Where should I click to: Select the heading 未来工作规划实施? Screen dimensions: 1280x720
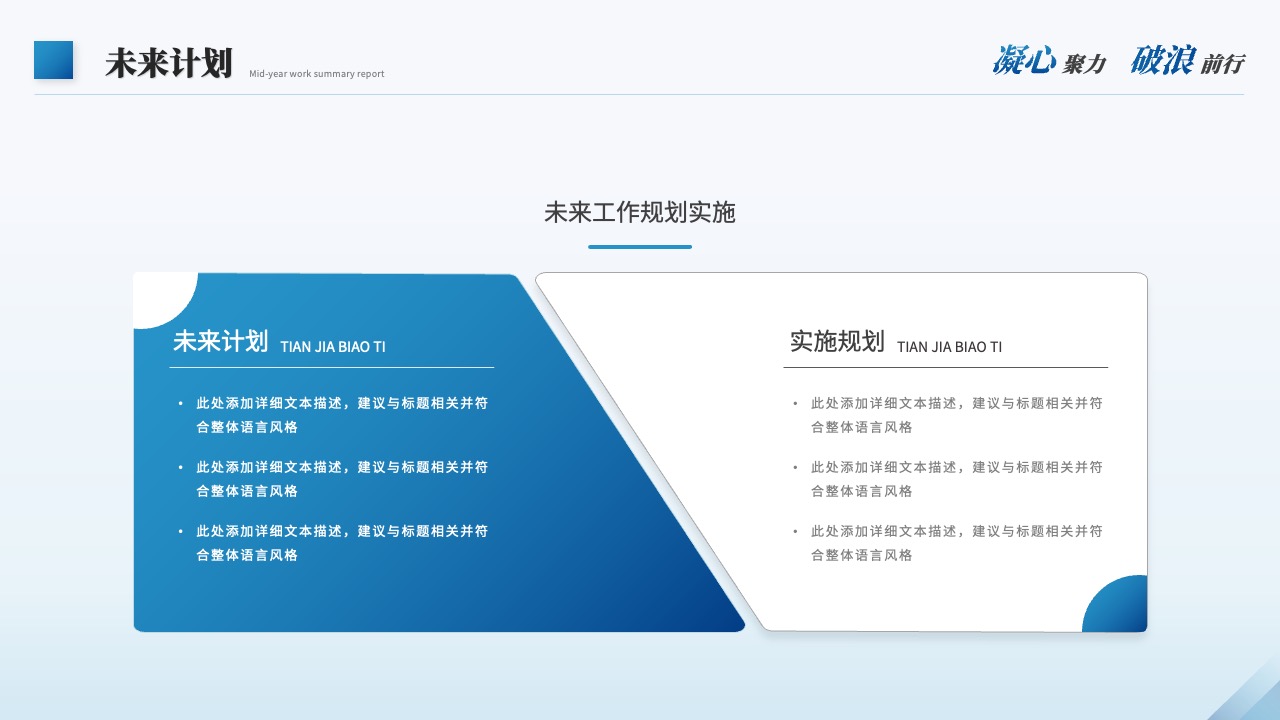pos(640,212)
